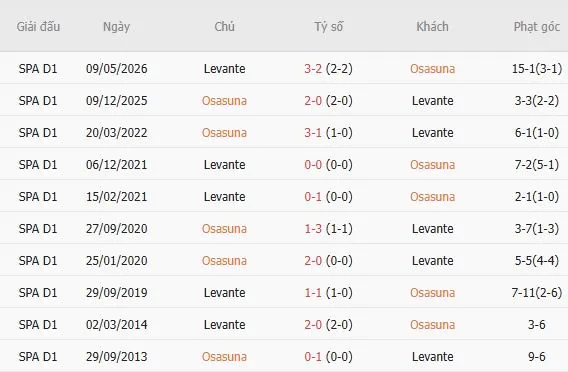Screen dimensions: 568x372
Task: Click the 0-0 (0-0) score on 06/12/2021
Action: (x=328, y=164)
